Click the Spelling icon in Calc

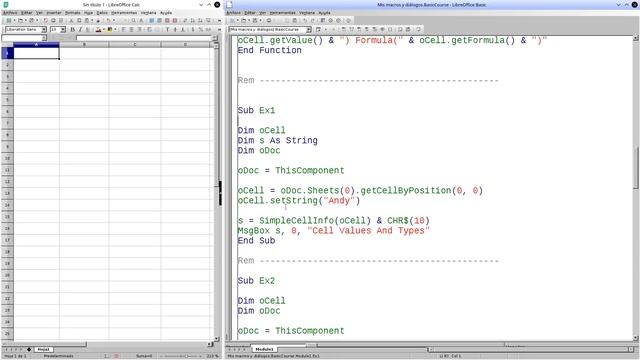141,20
